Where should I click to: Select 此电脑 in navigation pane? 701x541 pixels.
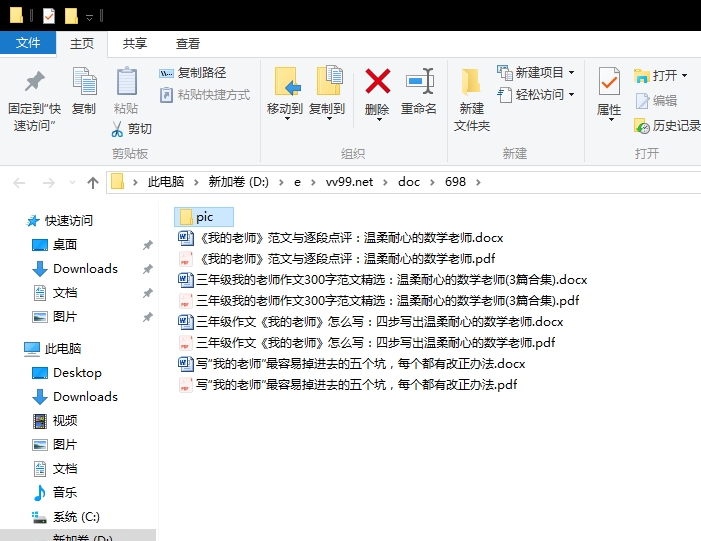click(x=52, y=348)
